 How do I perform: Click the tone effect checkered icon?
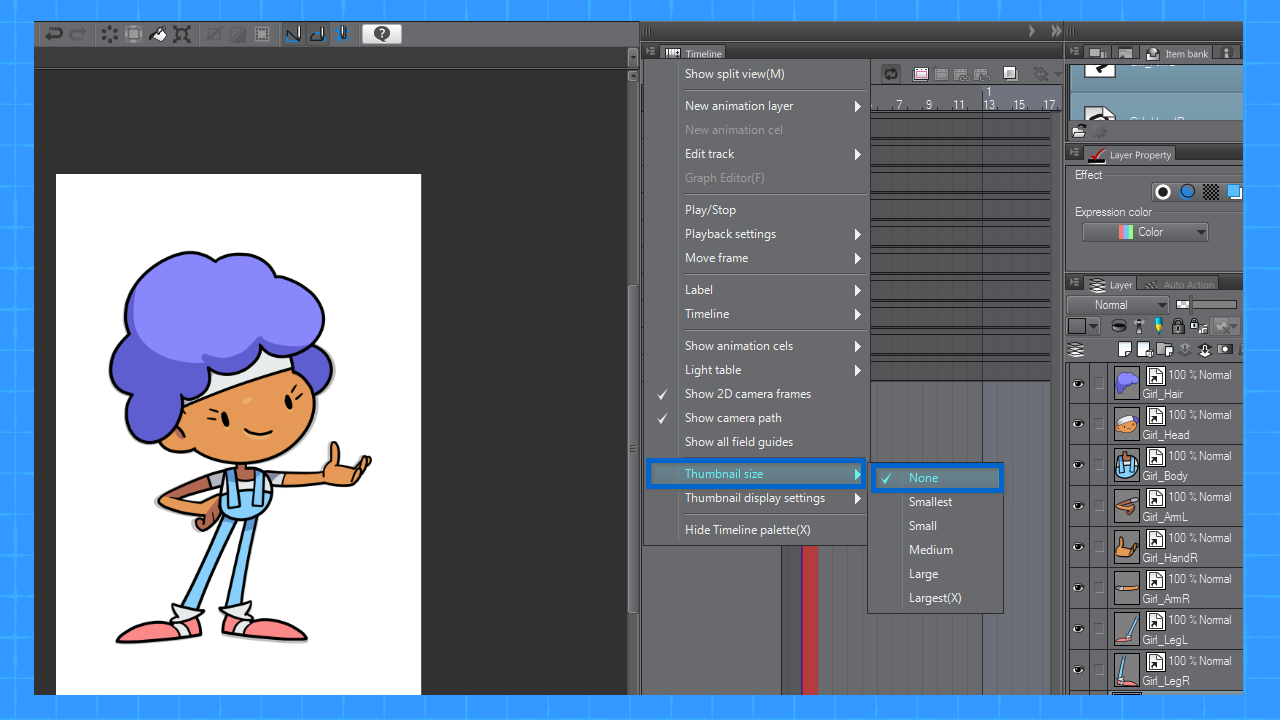[1211, 192]
